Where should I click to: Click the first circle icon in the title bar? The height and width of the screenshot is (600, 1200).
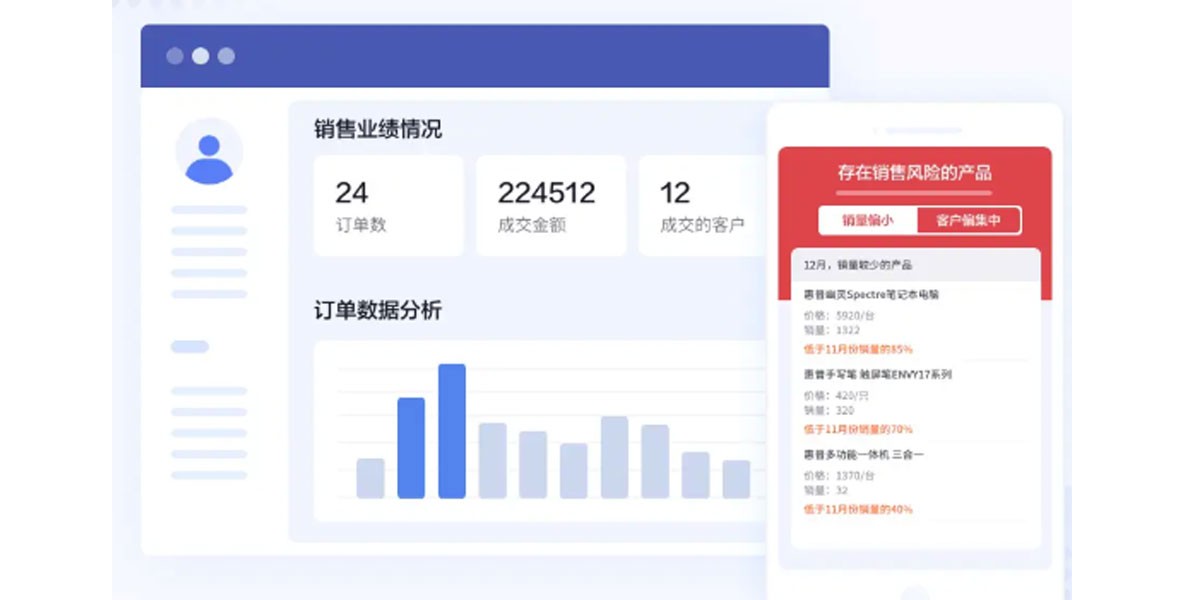[174, 56]
